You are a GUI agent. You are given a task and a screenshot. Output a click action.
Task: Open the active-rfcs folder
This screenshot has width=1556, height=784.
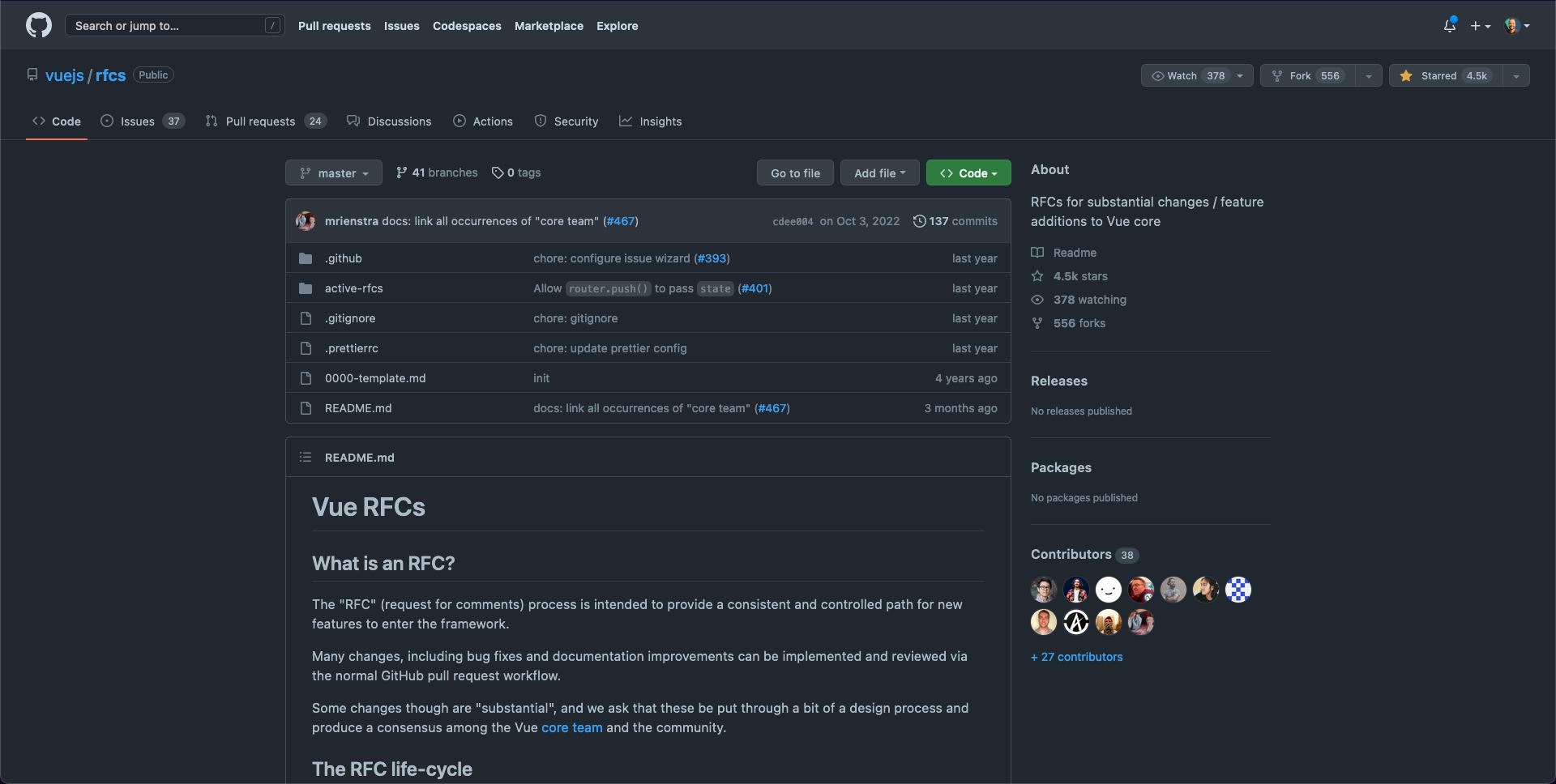354,288
